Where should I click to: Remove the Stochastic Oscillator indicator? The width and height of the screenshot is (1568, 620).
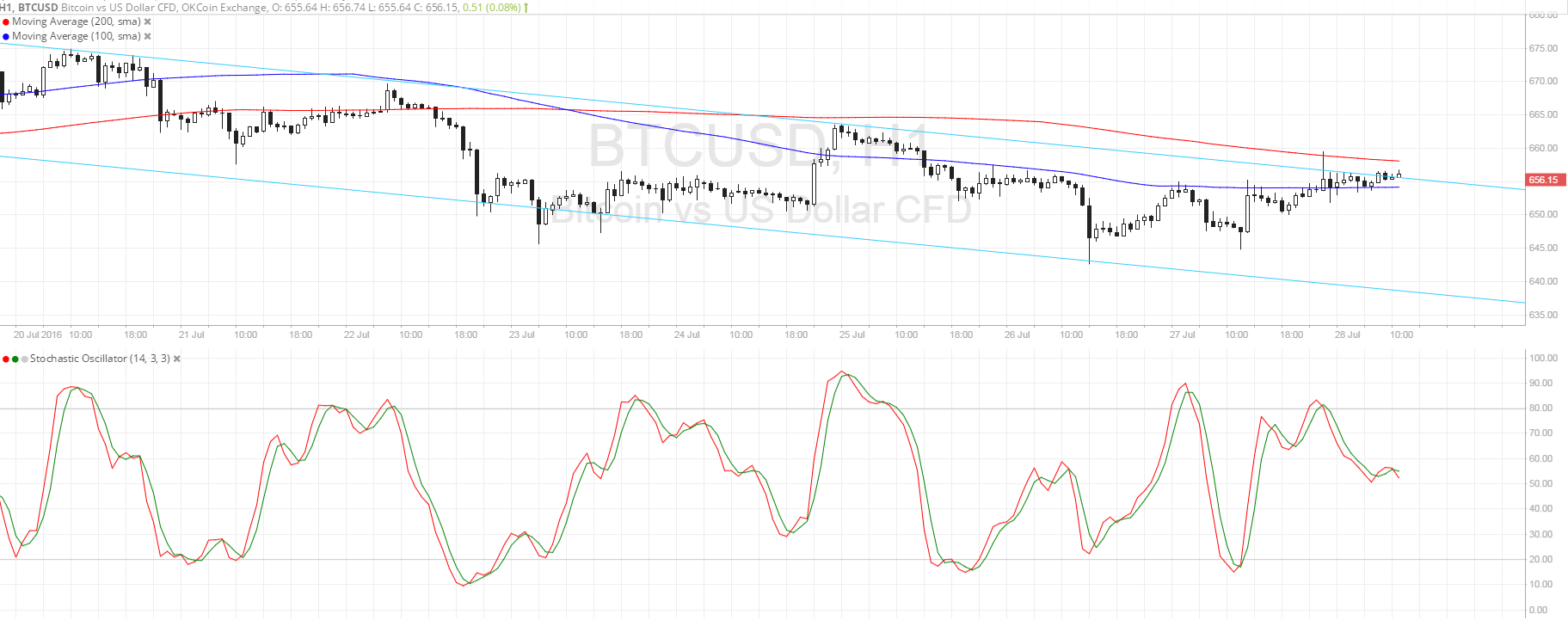click(177, 359)
